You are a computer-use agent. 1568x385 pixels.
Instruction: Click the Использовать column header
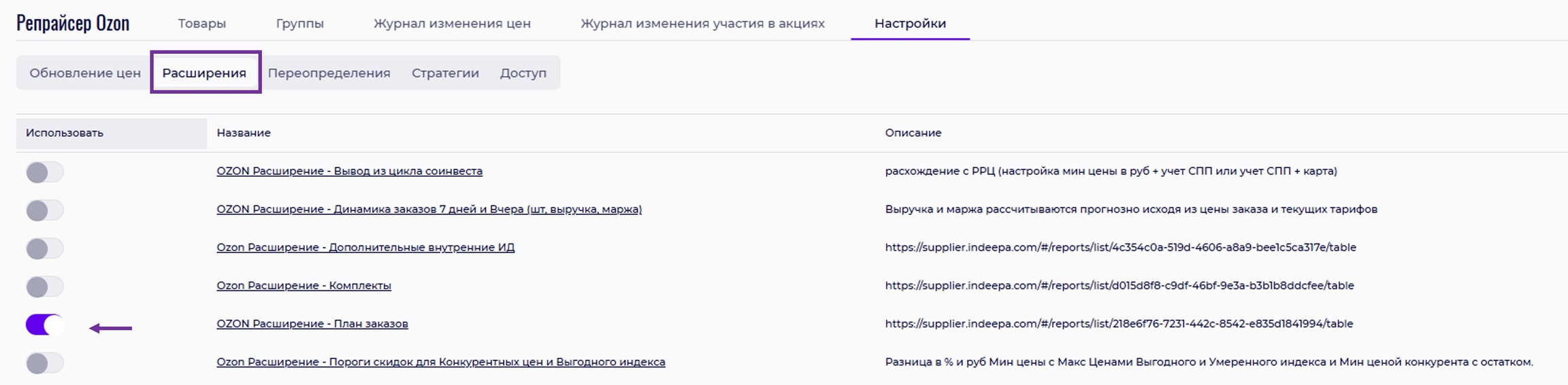(65, 133)
